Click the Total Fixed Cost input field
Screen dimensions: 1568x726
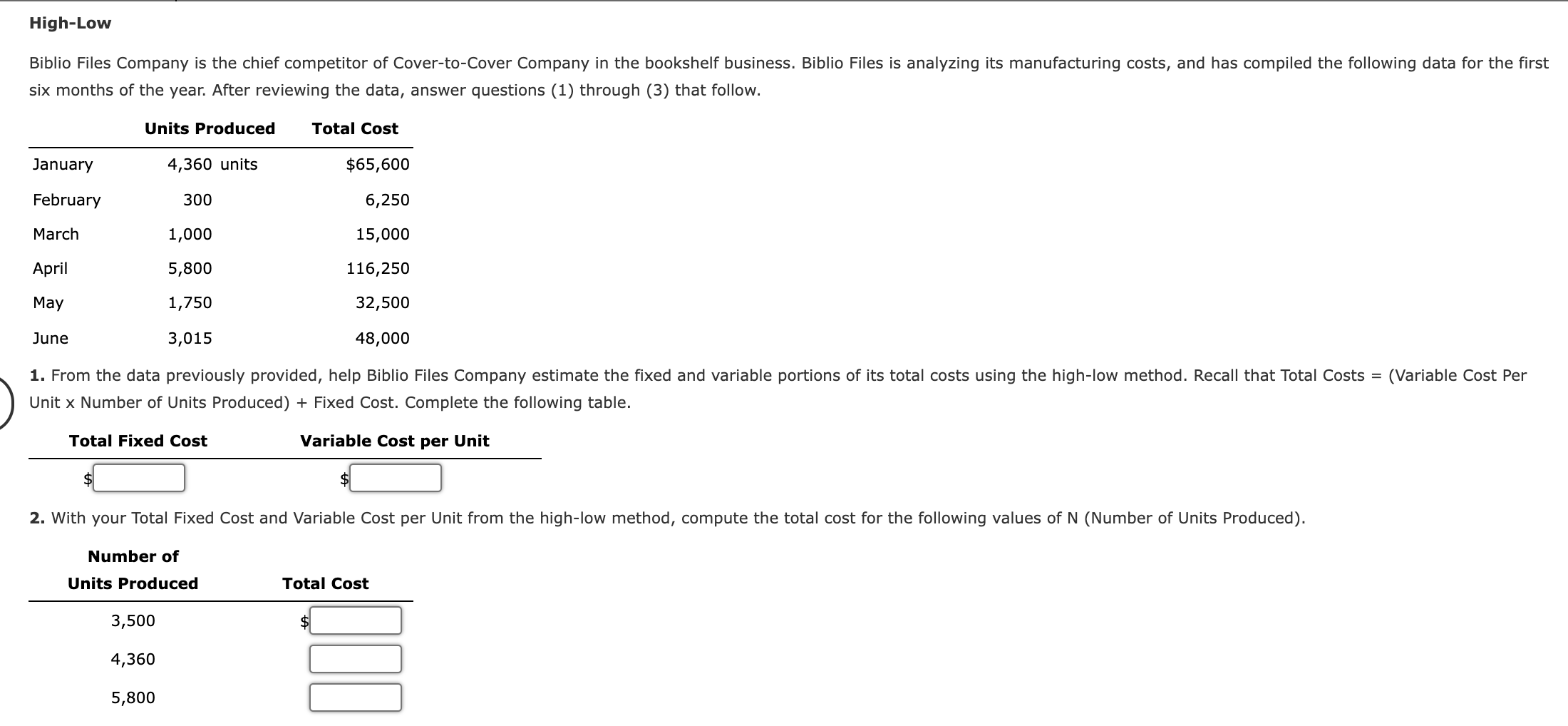point(138,477)
